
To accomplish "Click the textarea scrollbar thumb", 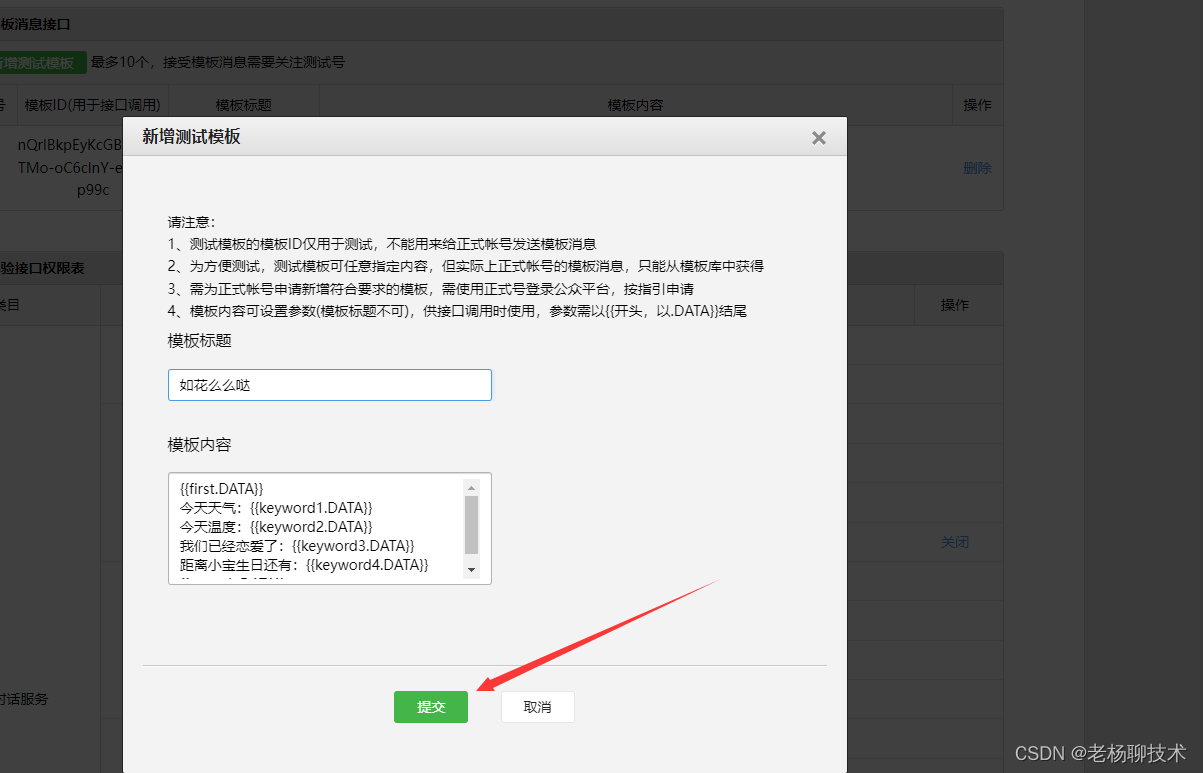I will (x=472, y=526).
